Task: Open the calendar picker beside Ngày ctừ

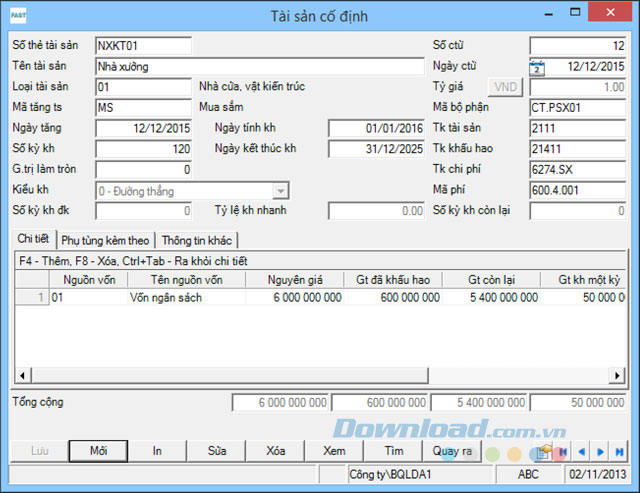Action: 537,68
